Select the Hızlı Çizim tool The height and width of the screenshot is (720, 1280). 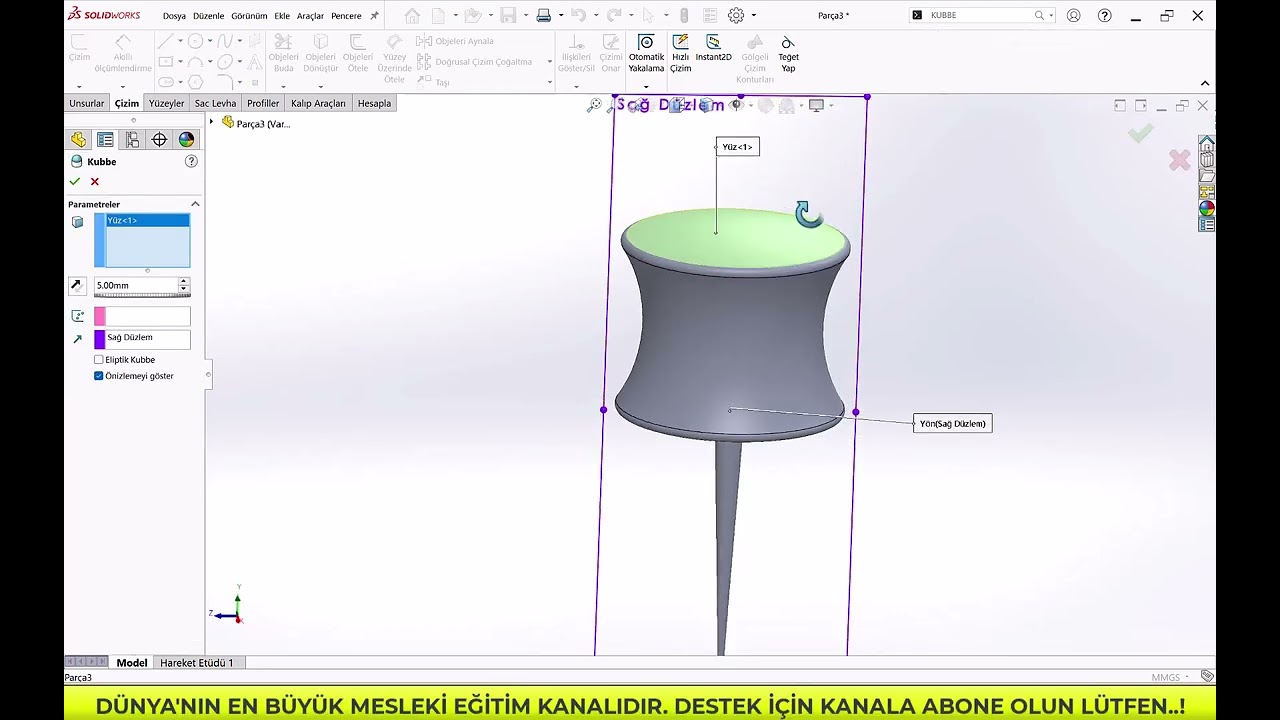point(680,54)
